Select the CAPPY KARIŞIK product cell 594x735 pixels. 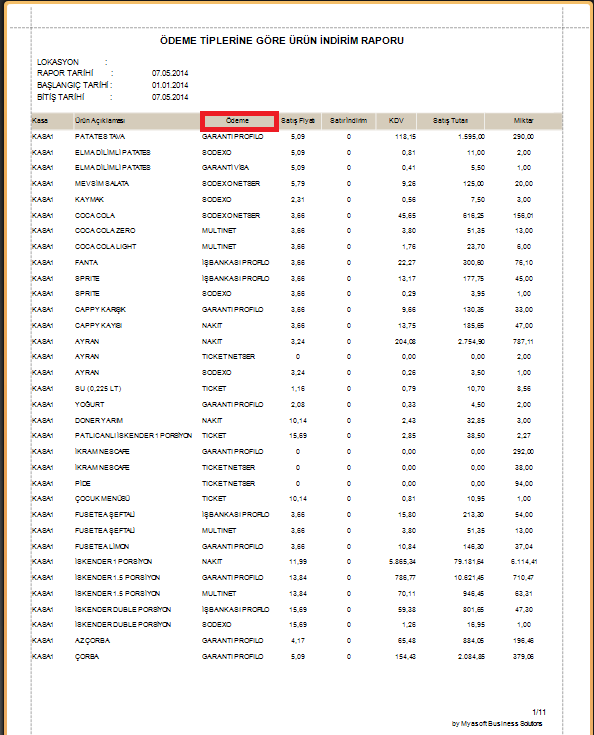(100, 309)
